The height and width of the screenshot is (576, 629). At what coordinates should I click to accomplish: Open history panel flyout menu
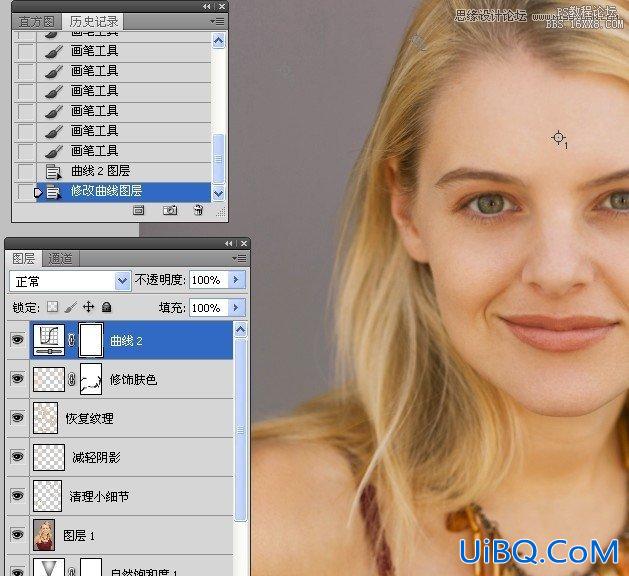point(217,21)
